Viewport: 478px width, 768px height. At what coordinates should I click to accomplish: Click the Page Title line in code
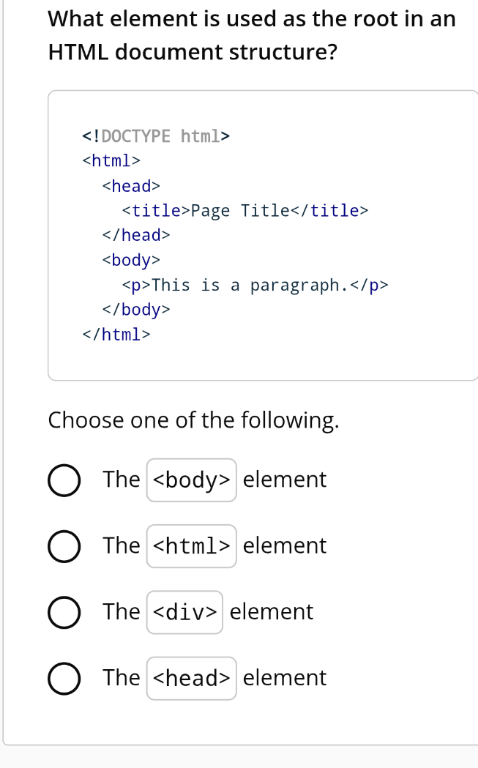tap(245, 211)
